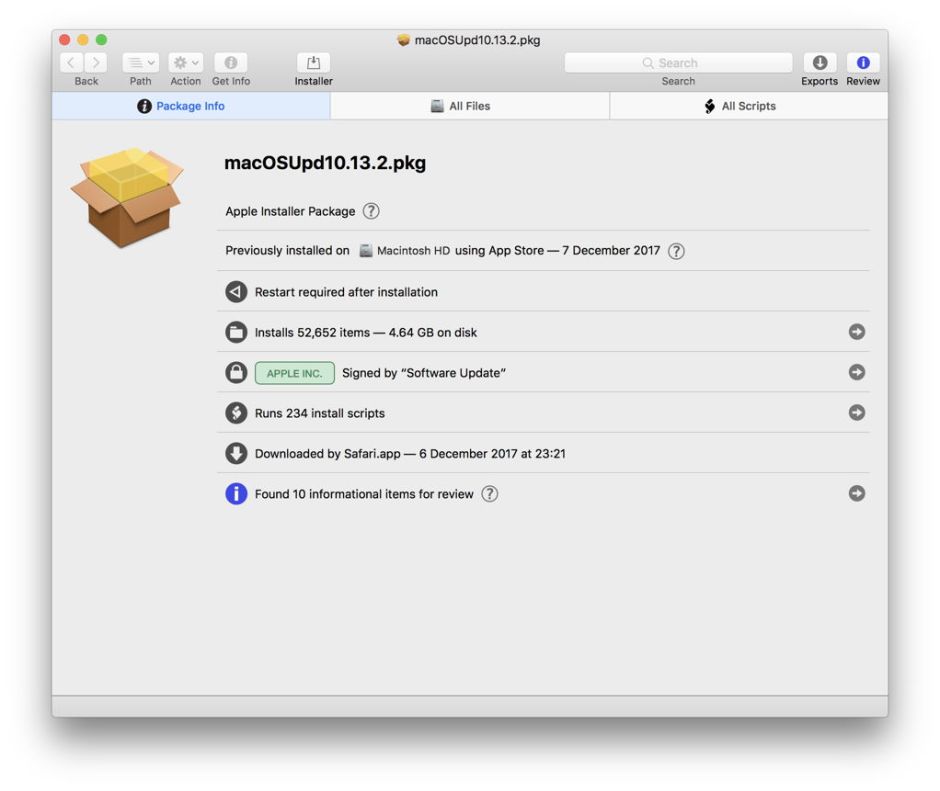This screenshot has width=940, height=791.
Task: Expand details for Installs 52,652 items
Action: click(x=856, y=331)
